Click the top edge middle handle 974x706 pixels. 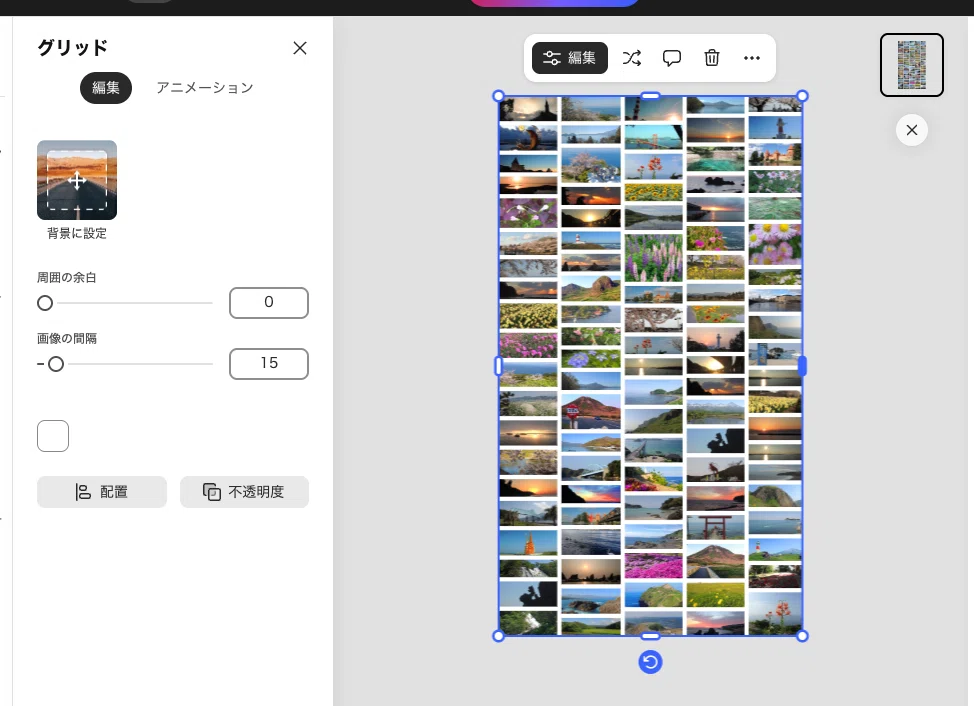pos(650,96)
